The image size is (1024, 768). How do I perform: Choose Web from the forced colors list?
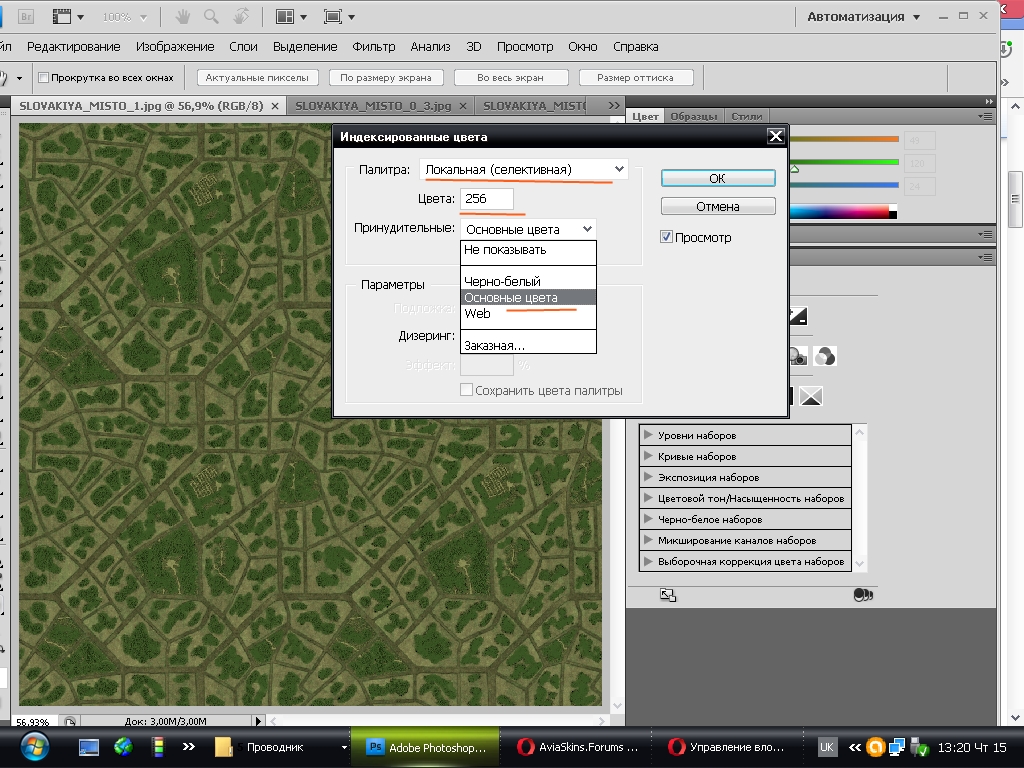(478, 314)
